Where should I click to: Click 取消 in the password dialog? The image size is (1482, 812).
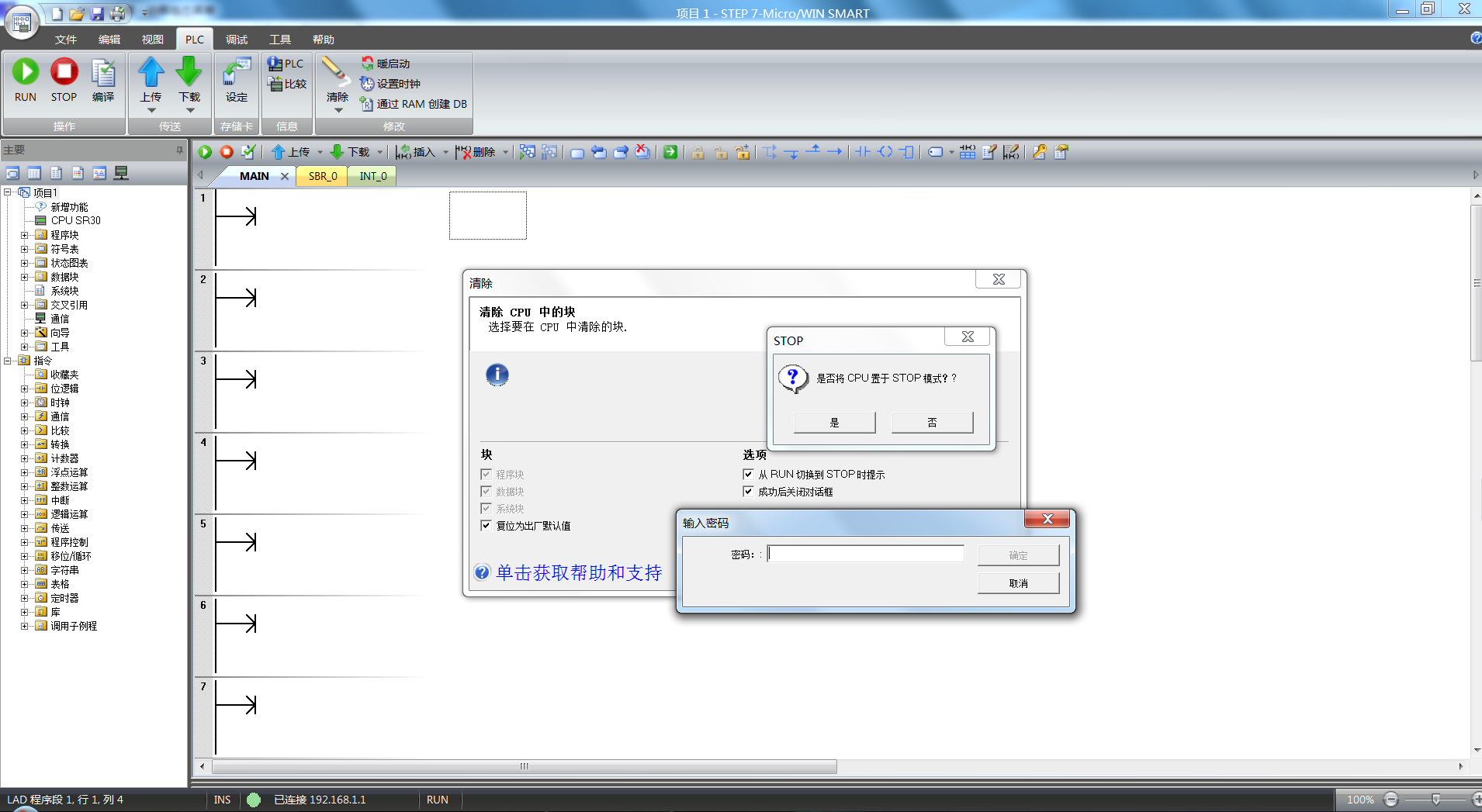point(1018,583)
